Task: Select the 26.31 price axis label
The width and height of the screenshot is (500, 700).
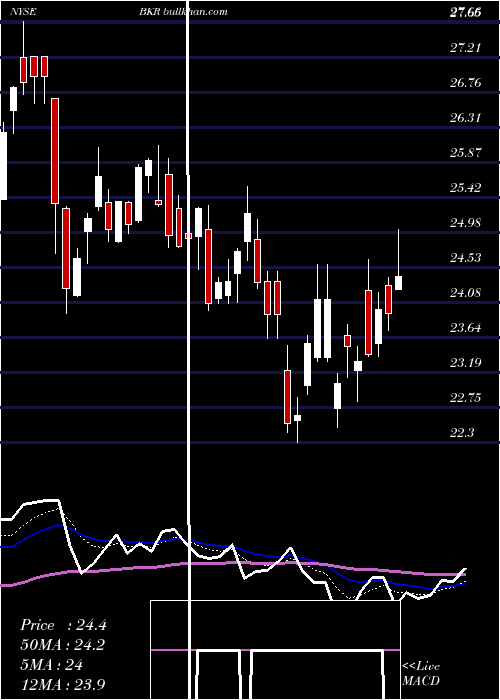Action: (465, 117)
